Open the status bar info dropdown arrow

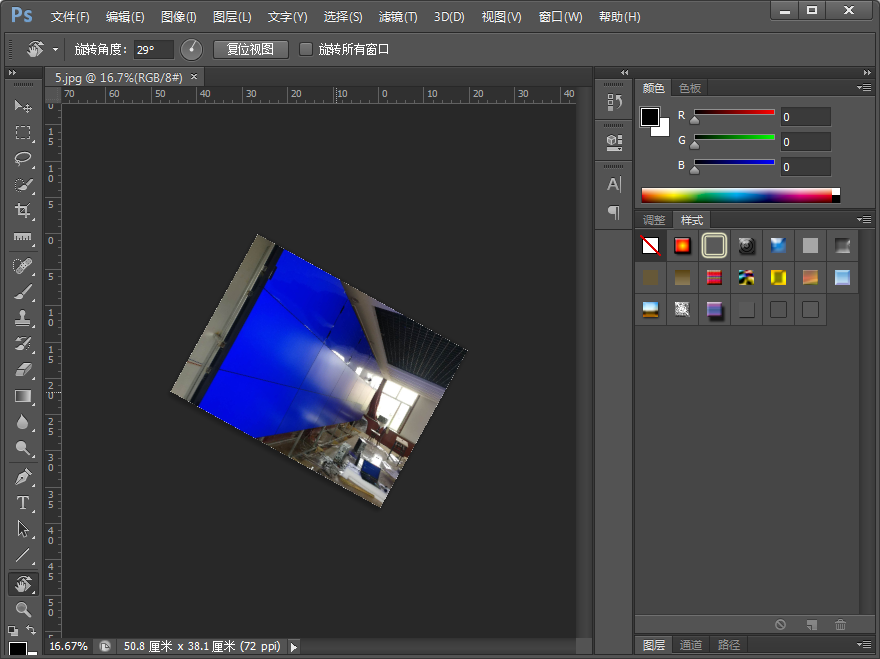[293, 647]
